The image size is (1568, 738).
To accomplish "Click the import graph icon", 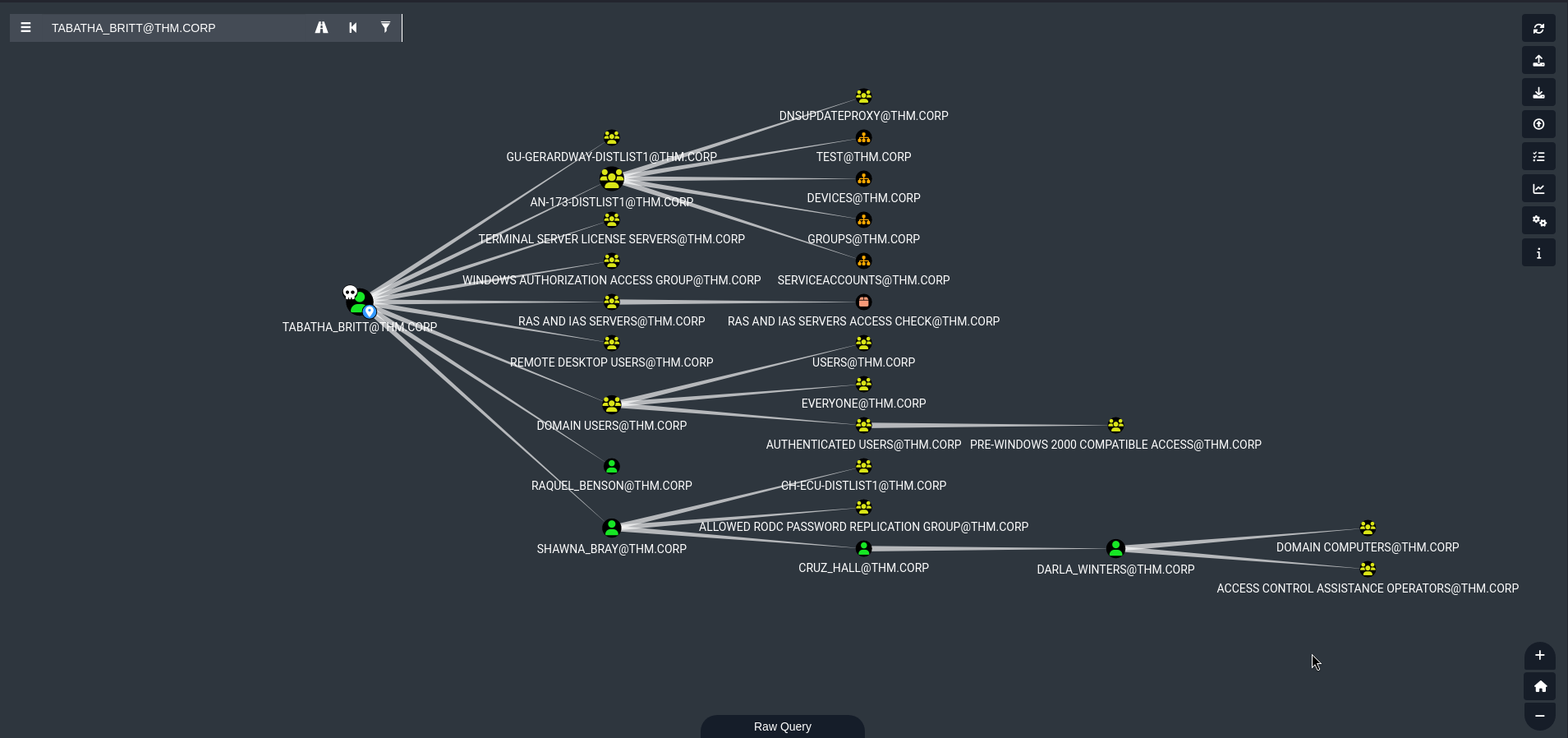I will (1538, 93).
